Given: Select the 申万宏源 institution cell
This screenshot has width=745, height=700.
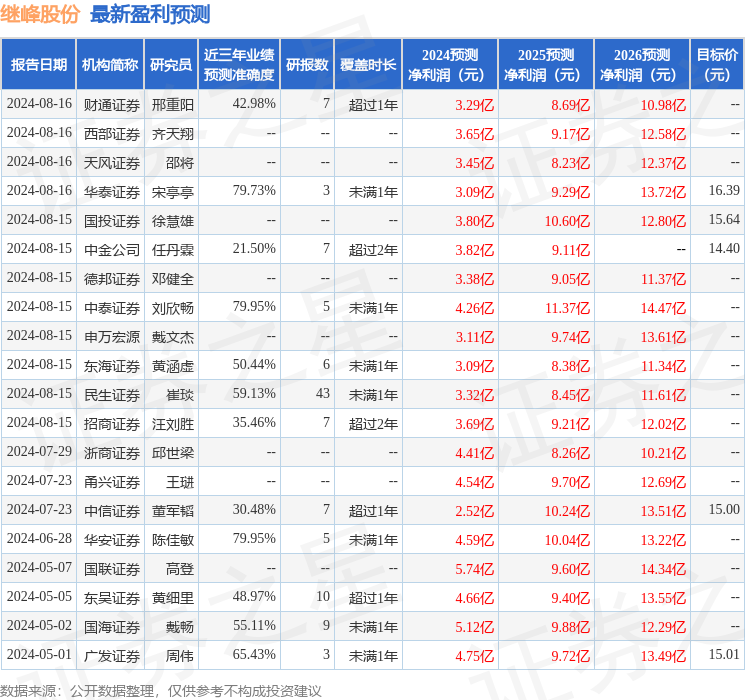Looking at the screenshot, I should (112, 337).
